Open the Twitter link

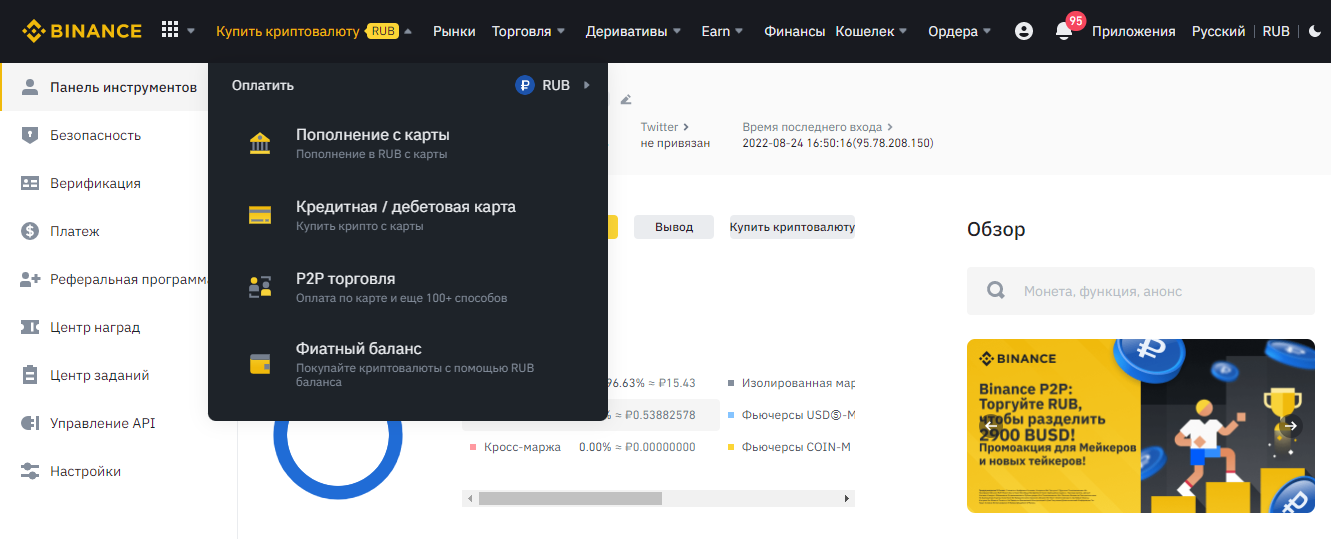coord(665,127)
